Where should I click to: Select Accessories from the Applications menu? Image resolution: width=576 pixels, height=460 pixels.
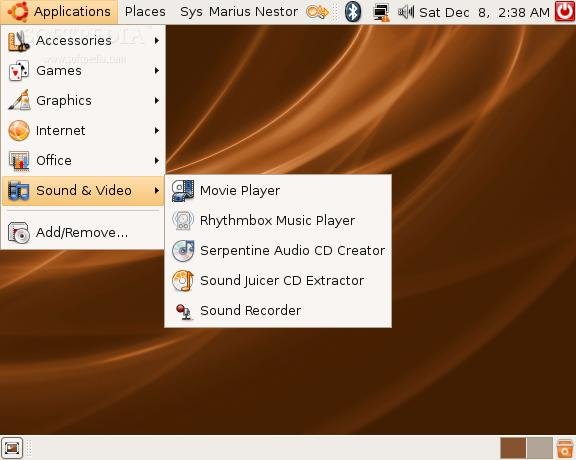pyautogui.click(x=83, y=40)
